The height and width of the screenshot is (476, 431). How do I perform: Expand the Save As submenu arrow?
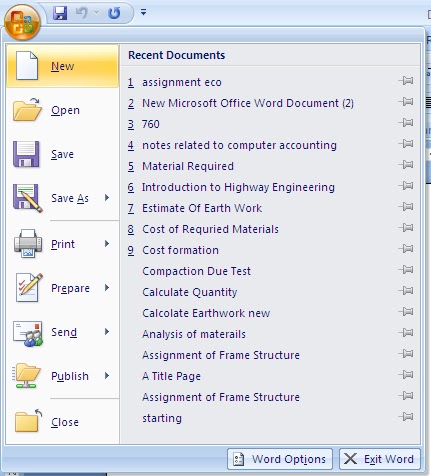coord(107,198)
